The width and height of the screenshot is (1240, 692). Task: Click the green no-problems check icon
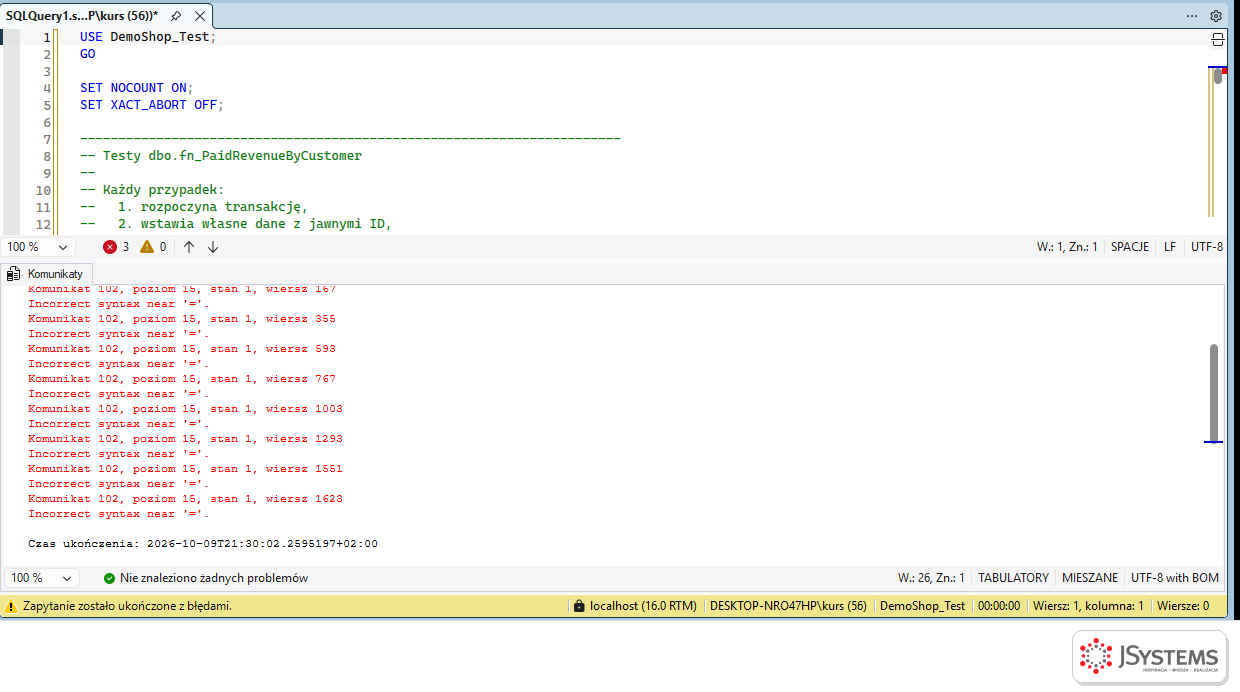109,578
